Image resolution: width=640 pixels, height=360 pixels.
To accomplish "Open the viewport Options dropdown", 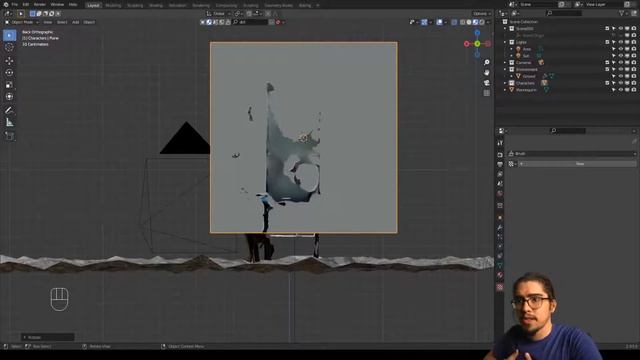I will tap(482, 13).
